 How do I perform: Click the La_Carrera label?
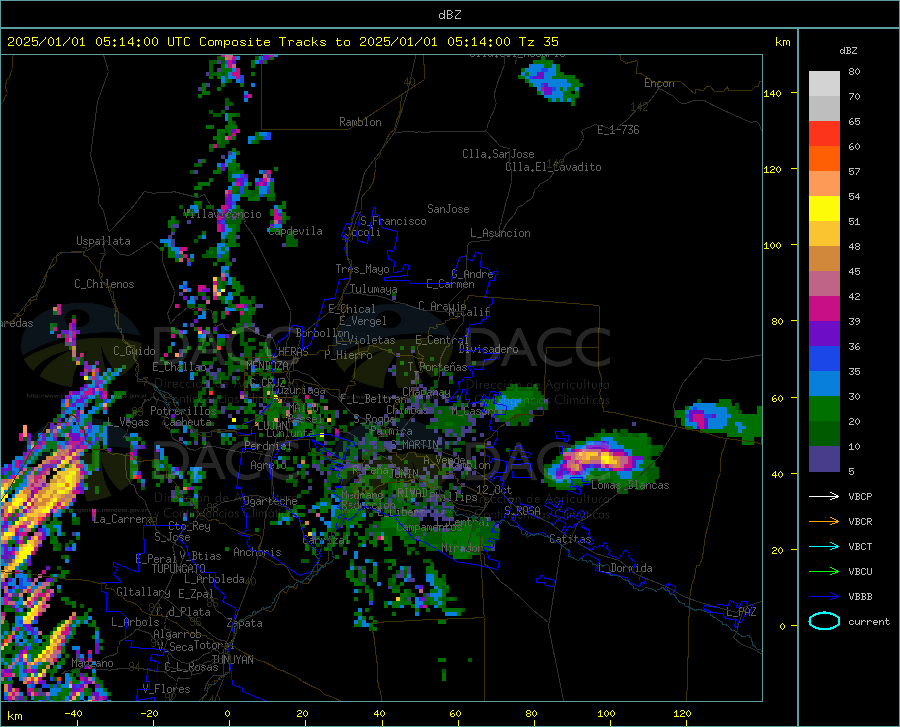123,519
